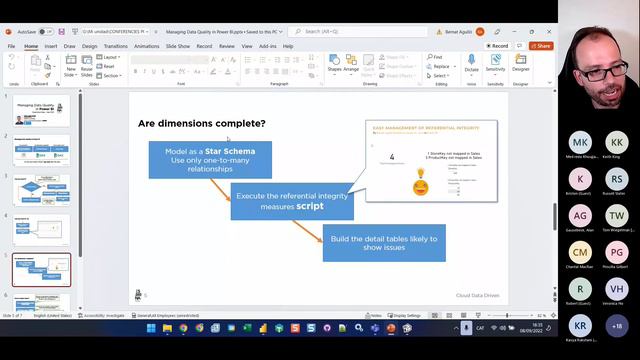640x360 pixels.
Task: Open the File tab
Action: 11,46
